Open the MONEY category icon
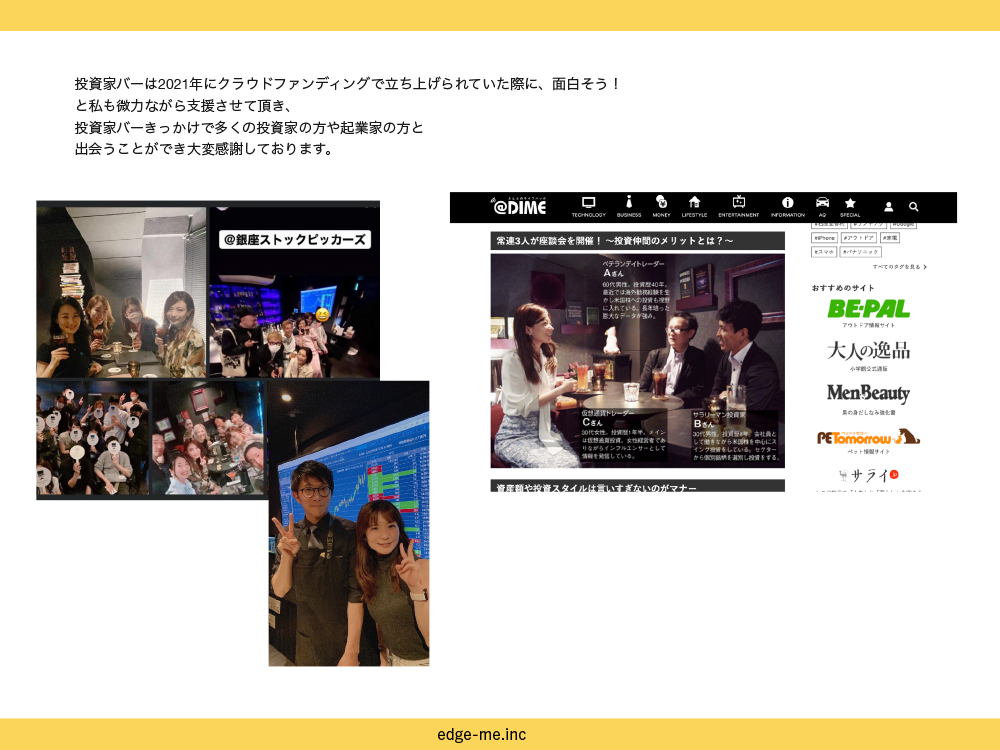Viewport: 1000px width, 750px height. click(x=661, y=203)
